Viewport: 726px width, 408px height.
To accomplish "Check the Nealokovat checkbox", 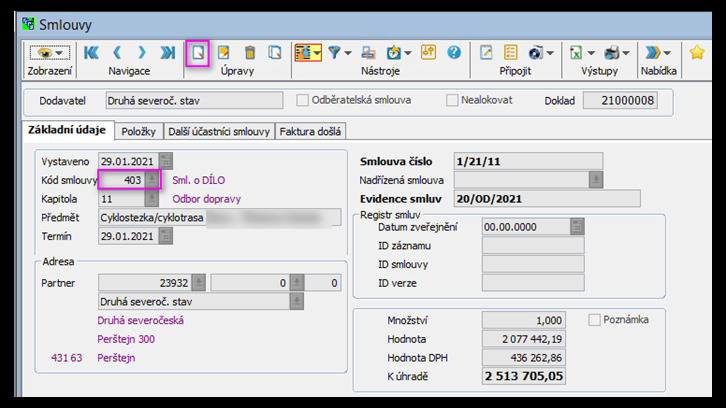I will (452, 100).
